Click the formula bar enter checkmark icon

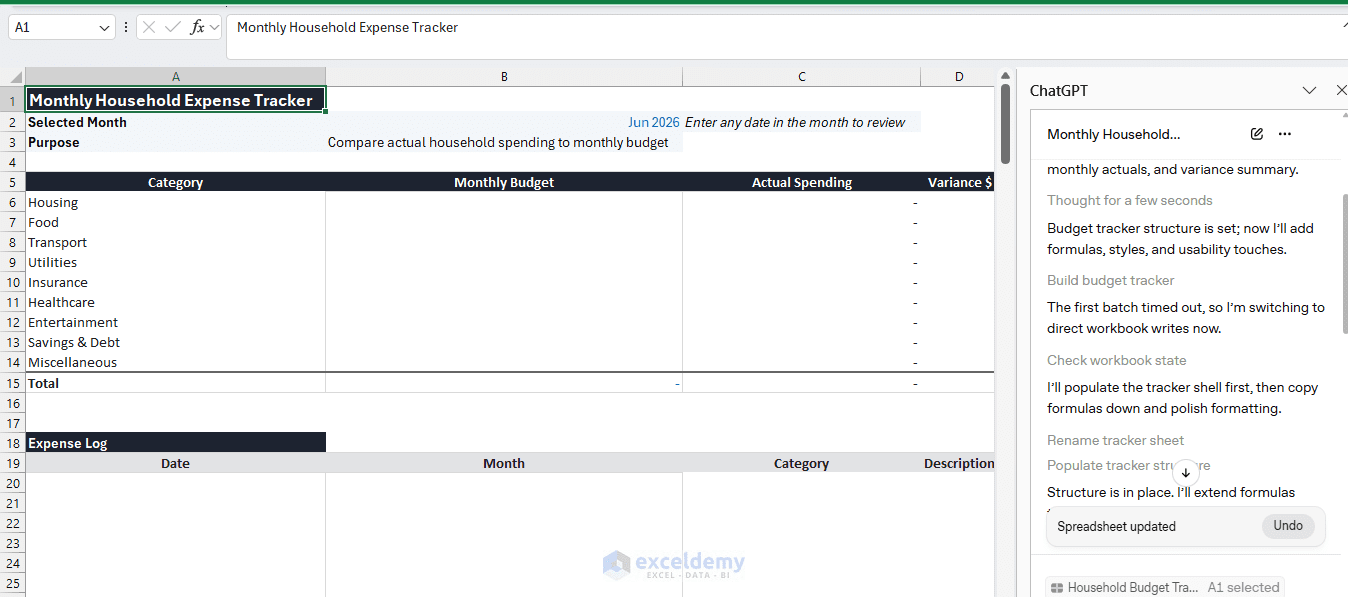173,28
